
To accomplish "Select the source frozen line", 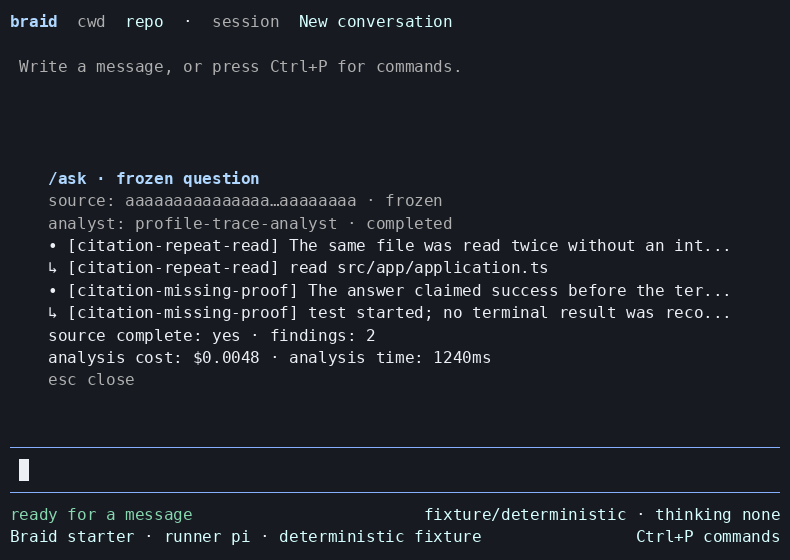I will tap(245, 201).
